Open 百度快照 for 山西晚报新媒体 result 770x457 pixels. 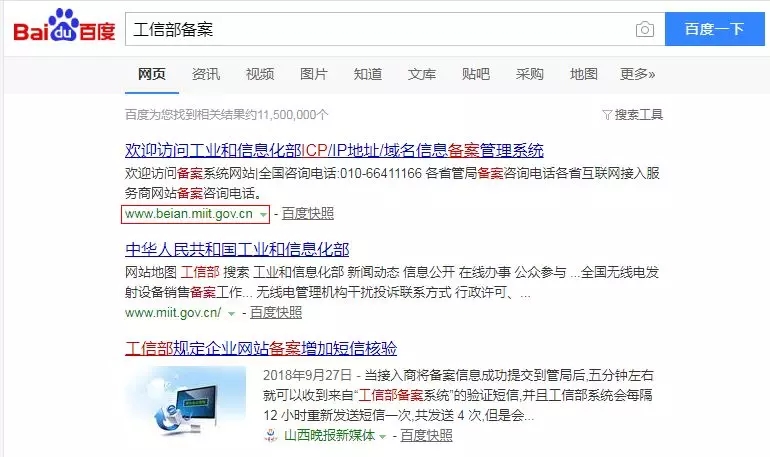(426, 435)
